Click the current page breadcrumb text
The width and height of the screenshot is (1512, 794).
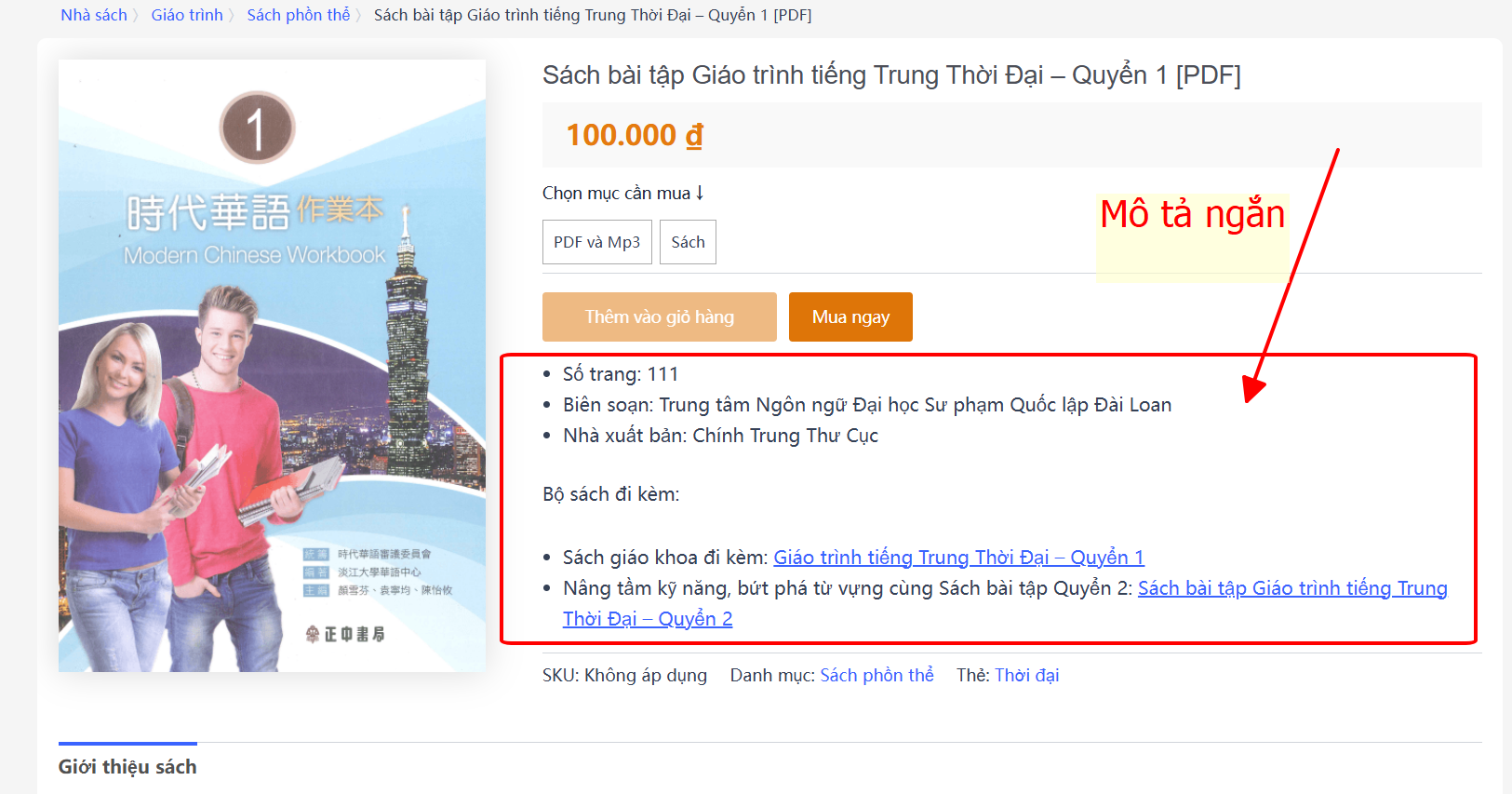(593, 15)
